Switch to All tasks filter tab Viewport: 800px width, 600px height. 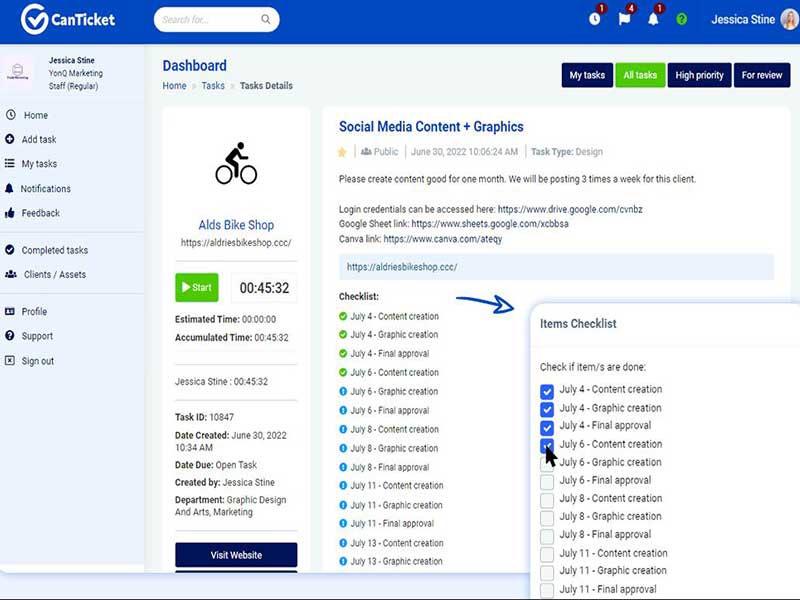640,75
